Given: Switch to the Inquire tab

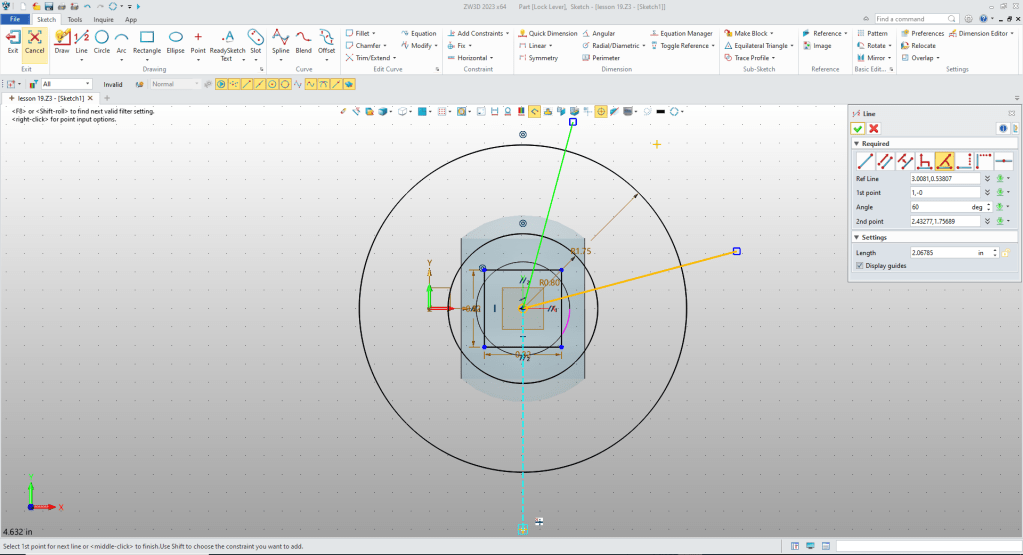Looking at the screenshot, I should [x=103, y=19].
